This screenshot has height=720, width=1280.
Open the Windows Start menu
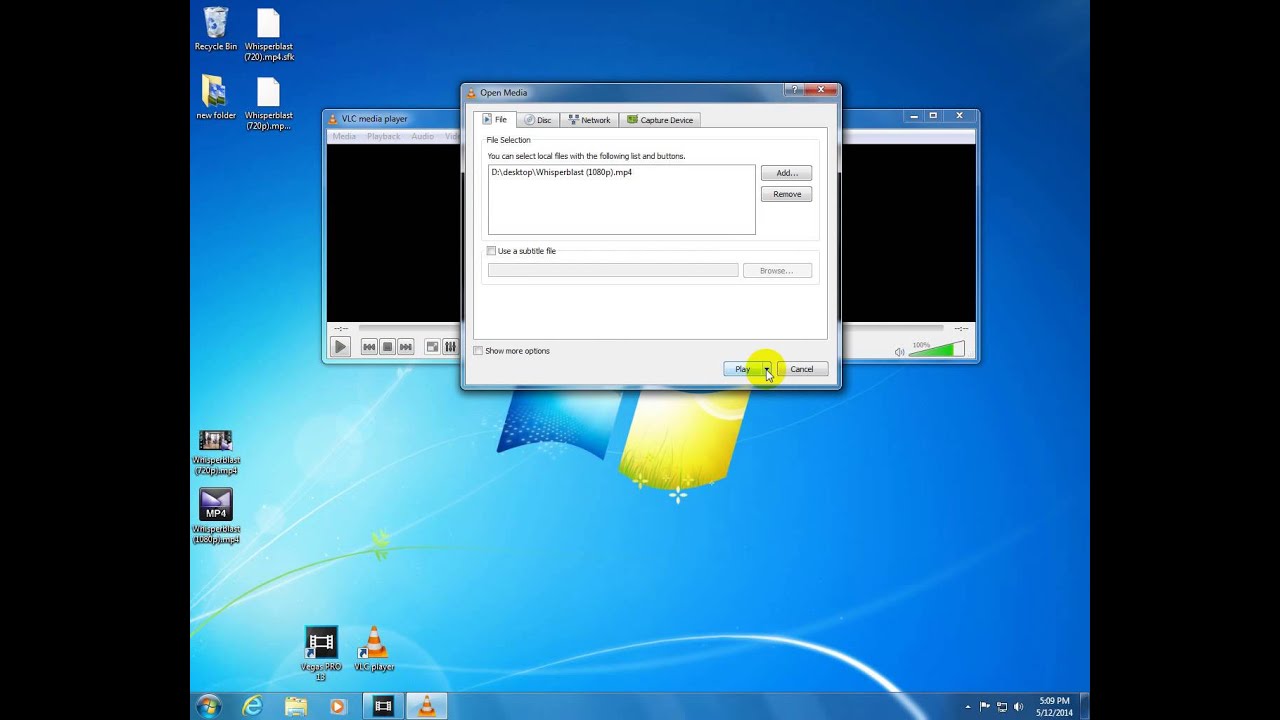click(x=209, y=706)
